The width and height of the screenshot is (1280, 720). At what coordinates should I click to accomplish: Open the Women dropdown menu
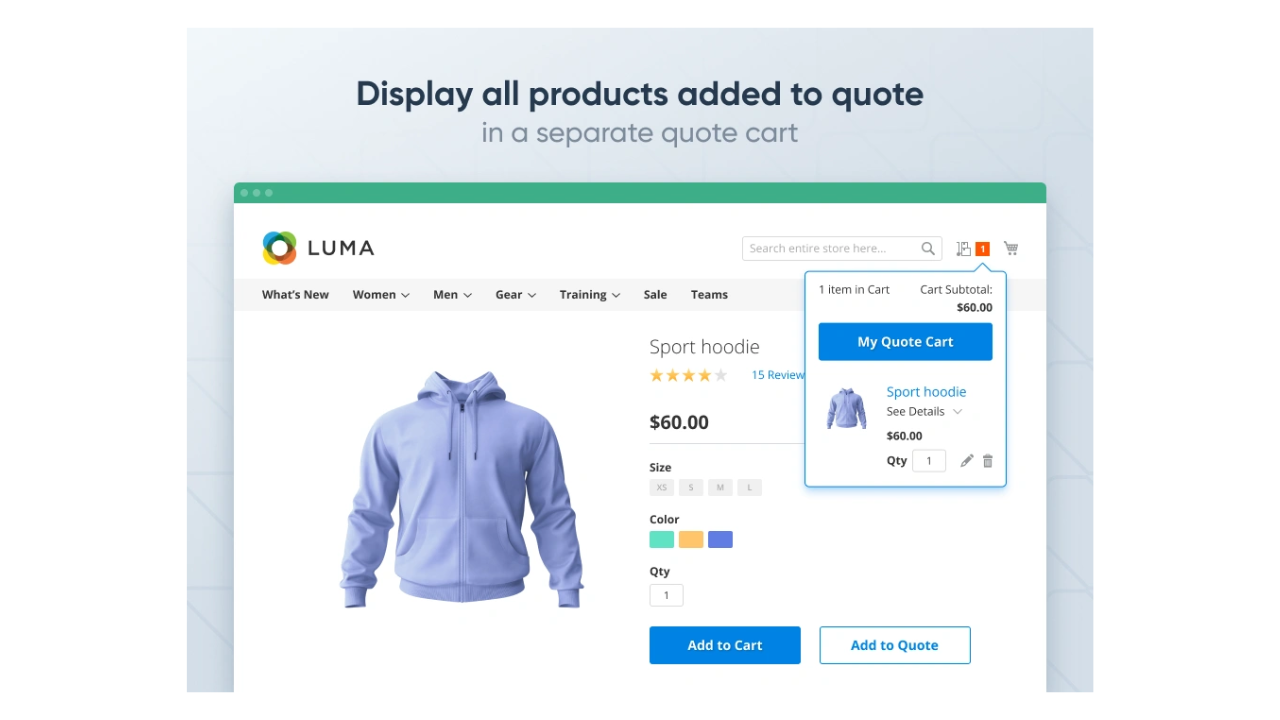click(381, 295)
